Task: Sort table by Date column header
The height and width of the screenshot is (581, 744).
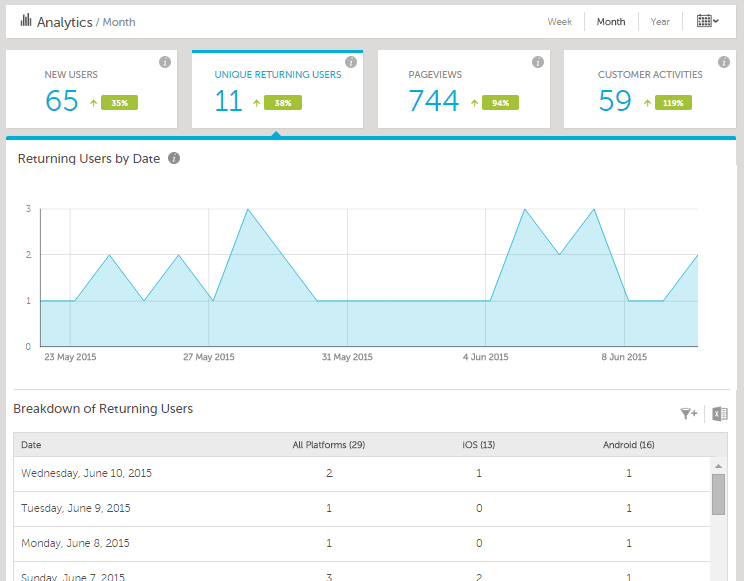Action: pyautogui.click(x=32, y=445)
